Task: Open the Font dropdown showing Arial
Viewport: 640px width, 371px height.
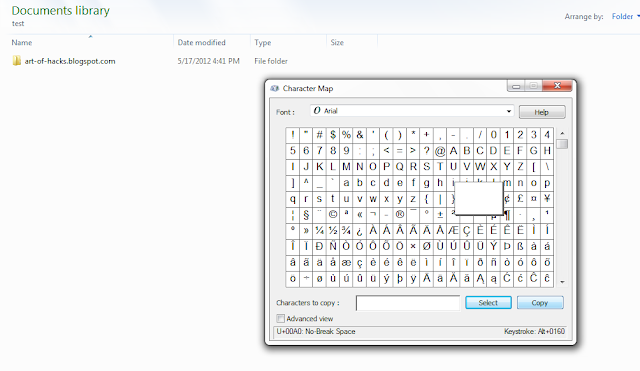Action: tap(412, 111)
